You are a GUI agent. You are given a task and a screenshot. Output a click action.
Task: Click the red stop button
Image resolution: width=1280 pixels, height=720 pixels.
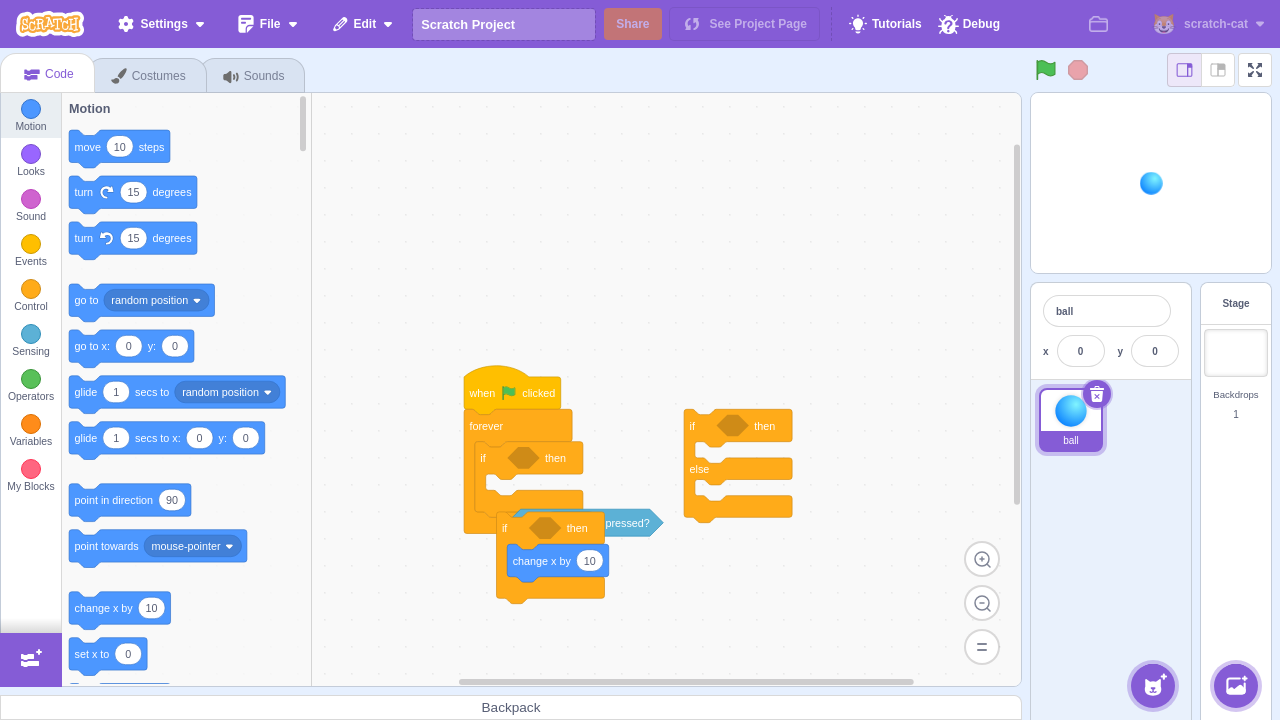[1078, 70]
